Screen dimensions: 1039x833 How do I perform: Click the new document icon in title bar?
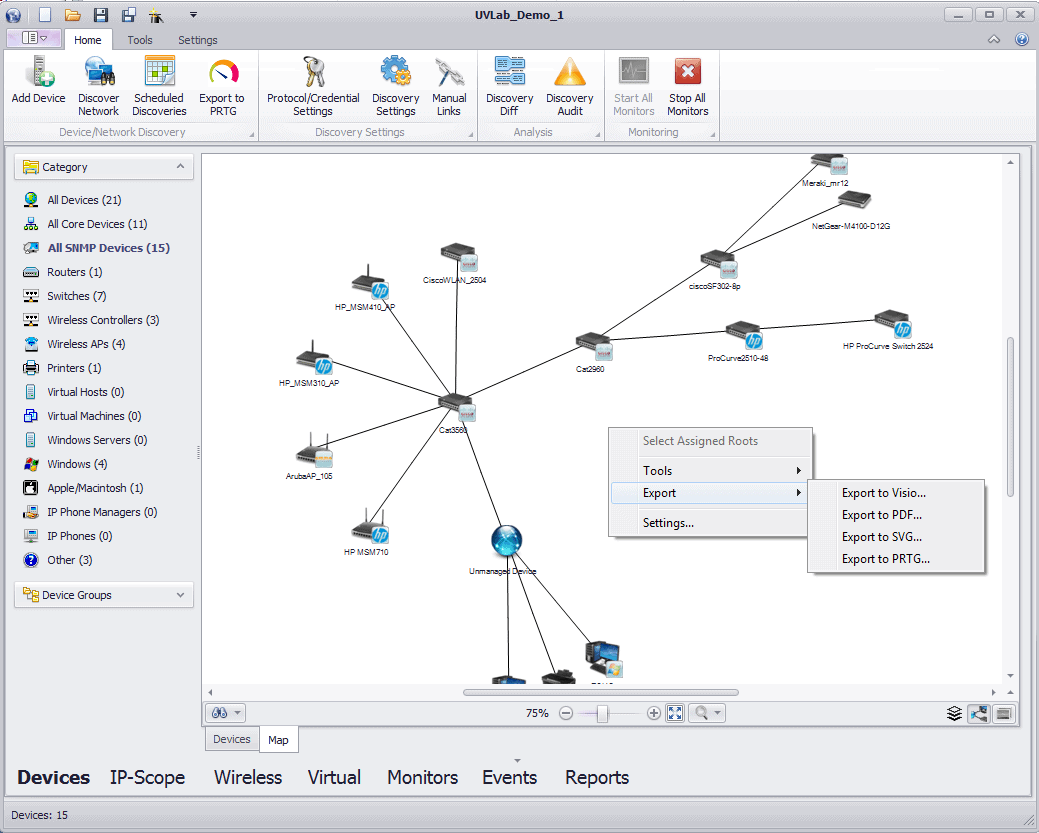pos(45,15)
